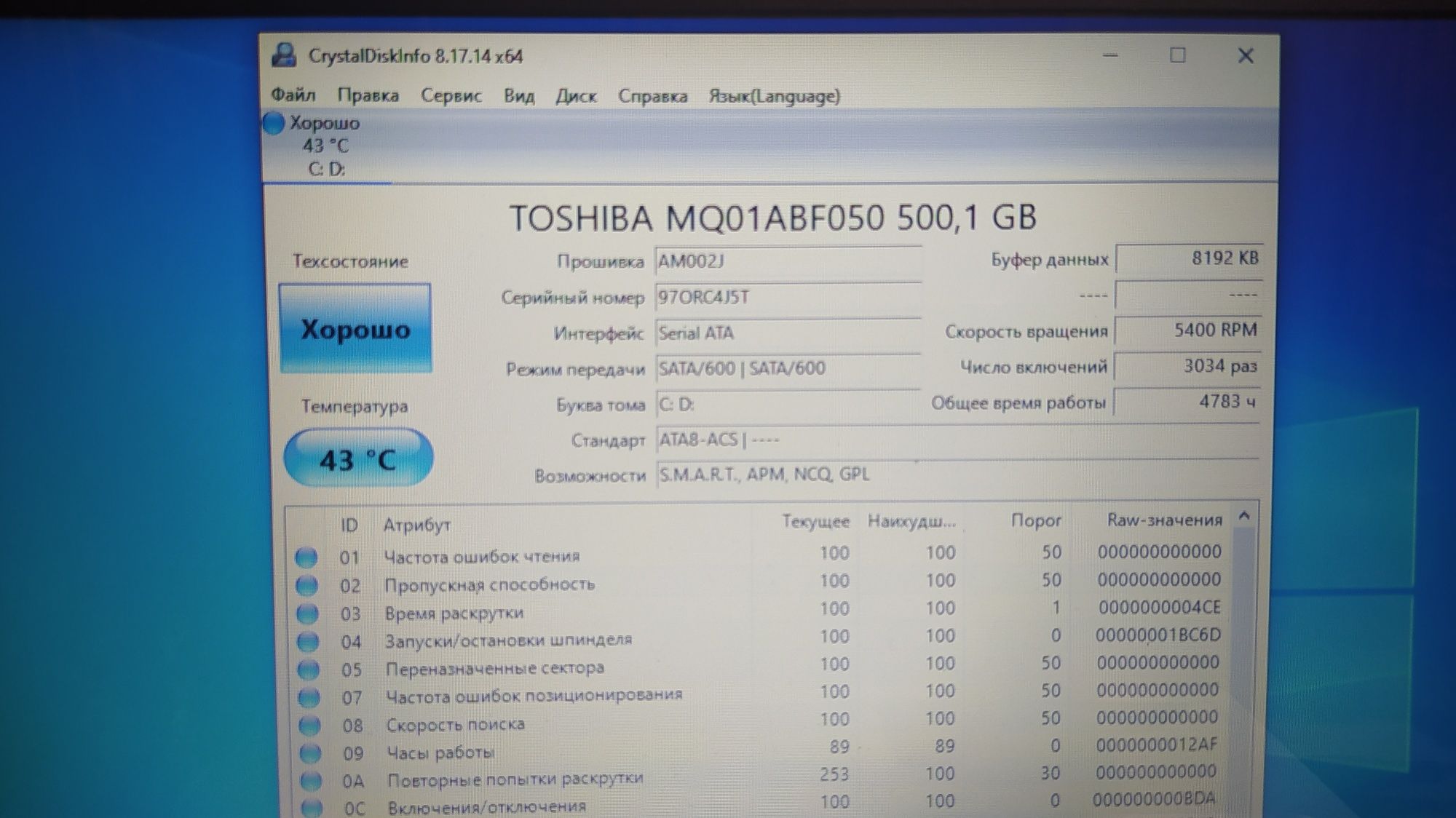This screenshot has width=1456, height=818.
Task: Click status circle for attribute 03
Action: (308, 614)
